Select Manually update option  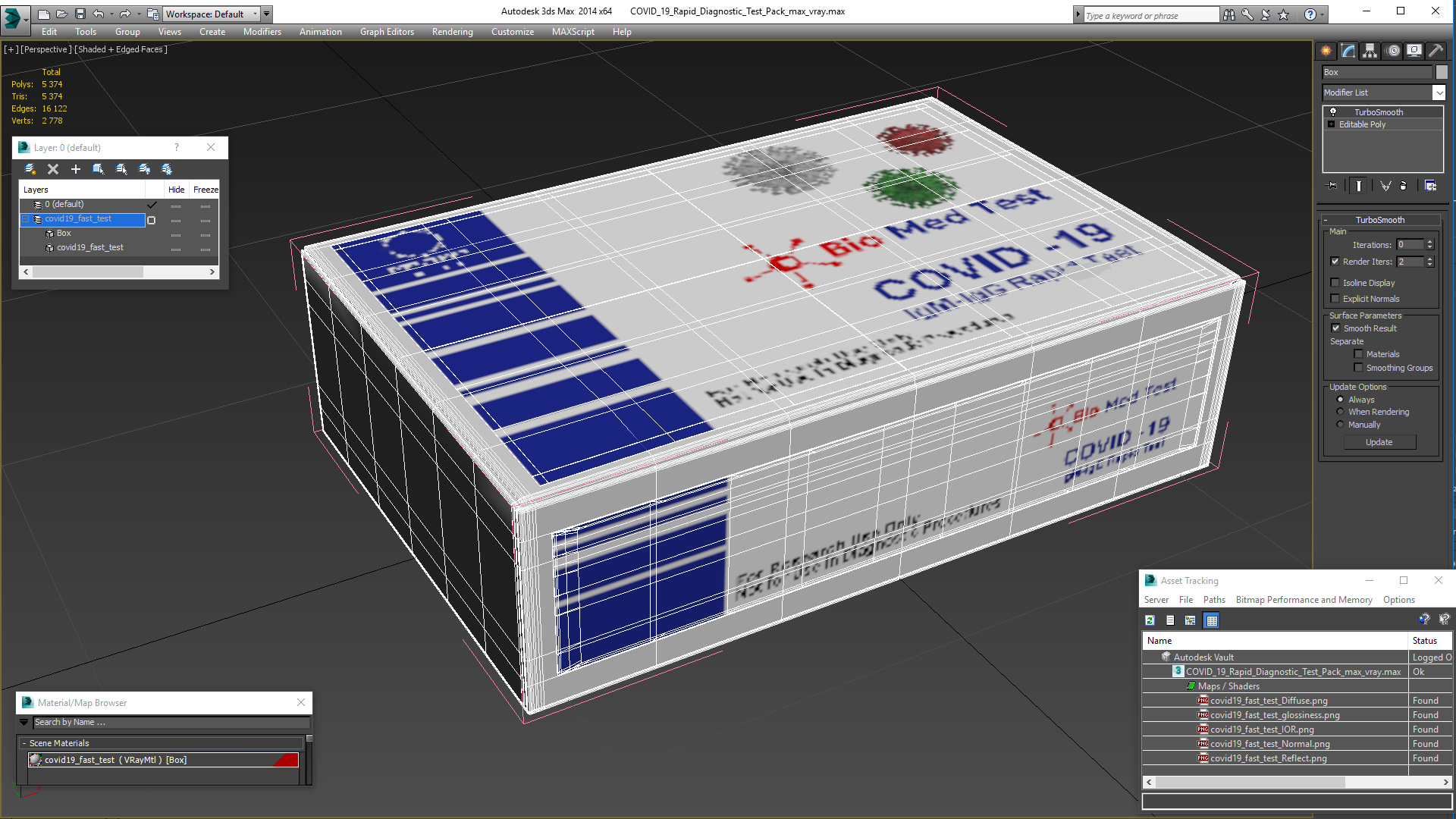tap(1341, 425)
